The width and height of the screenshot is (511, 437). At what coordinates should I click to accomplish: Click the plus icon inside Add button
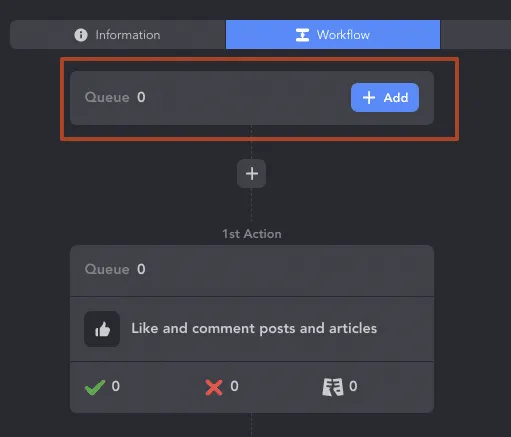369,98
